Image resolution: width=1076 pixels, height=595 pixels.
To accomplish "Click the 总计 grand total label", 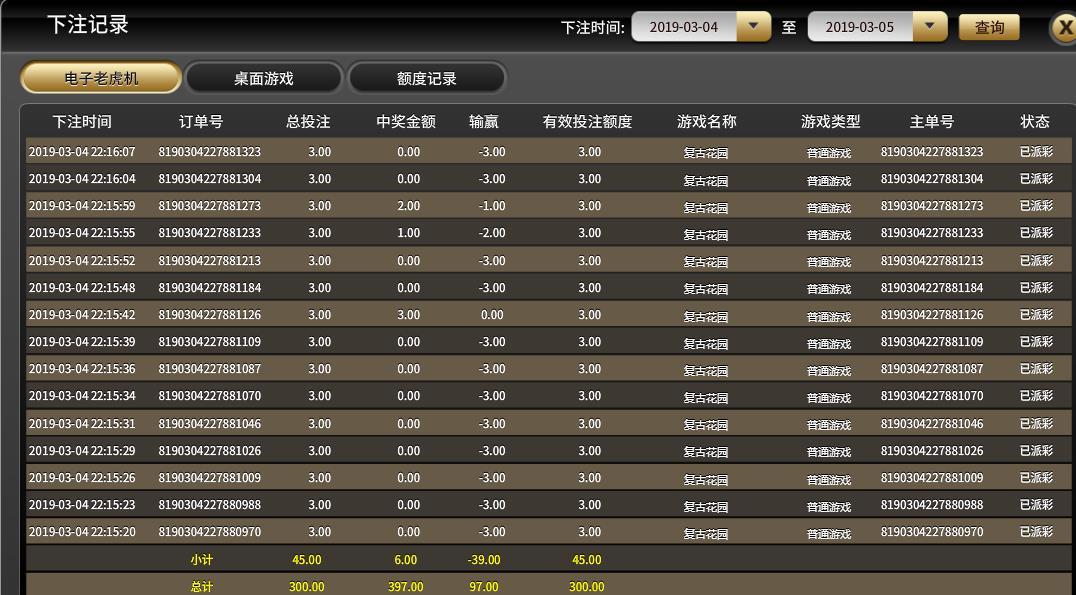I will [x=202, y=587].
